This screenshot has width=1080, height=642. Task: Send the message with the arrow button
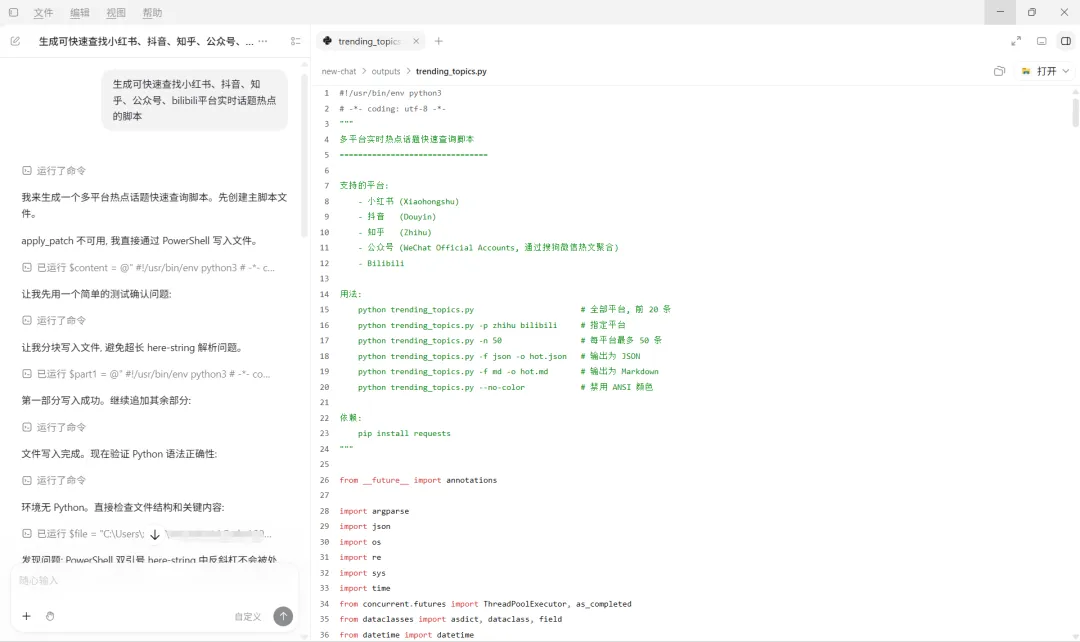point(283,617)
